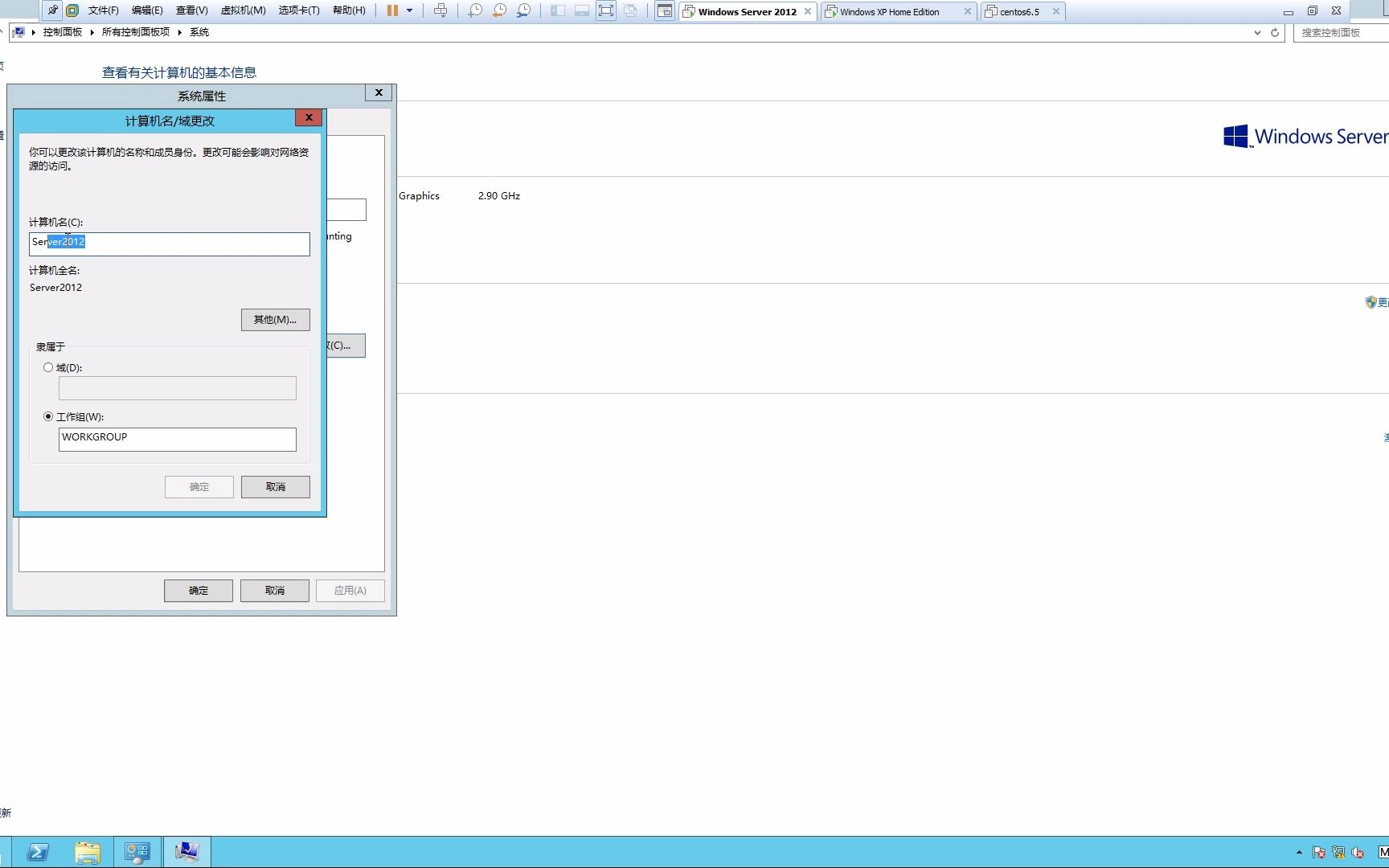Select the 域(D) radio button
The width and height of the screenshot is (1389, 868).
point(48,367)
